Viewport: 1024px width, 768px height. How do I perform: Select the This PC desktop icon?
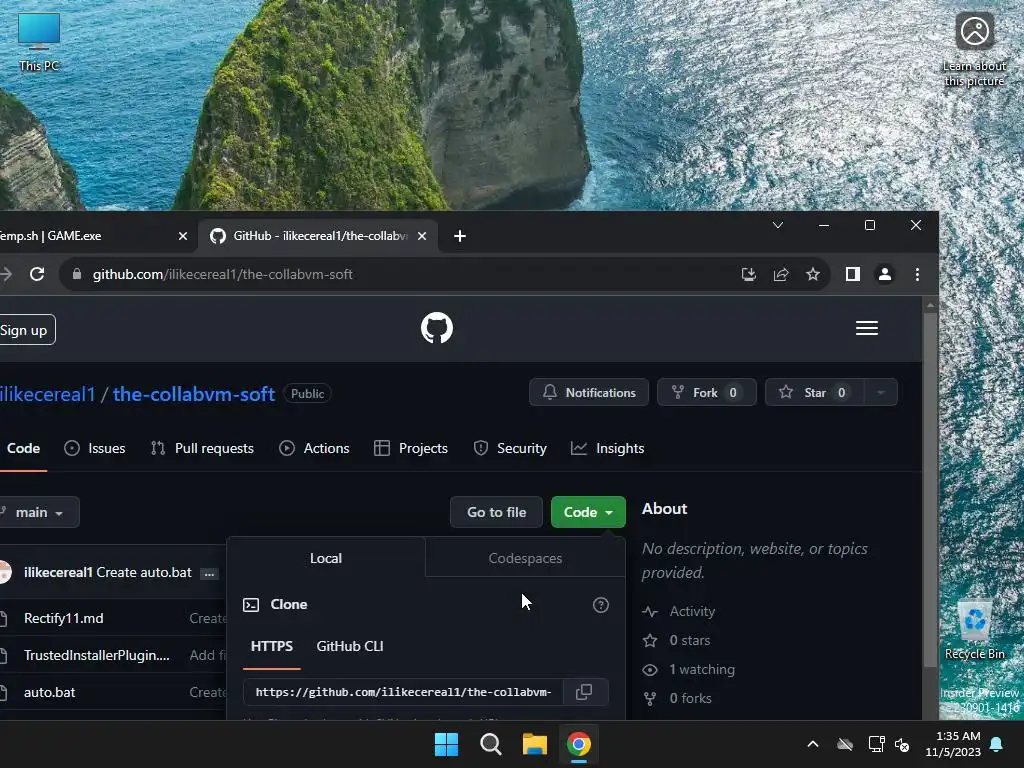[x=39, y=42]
